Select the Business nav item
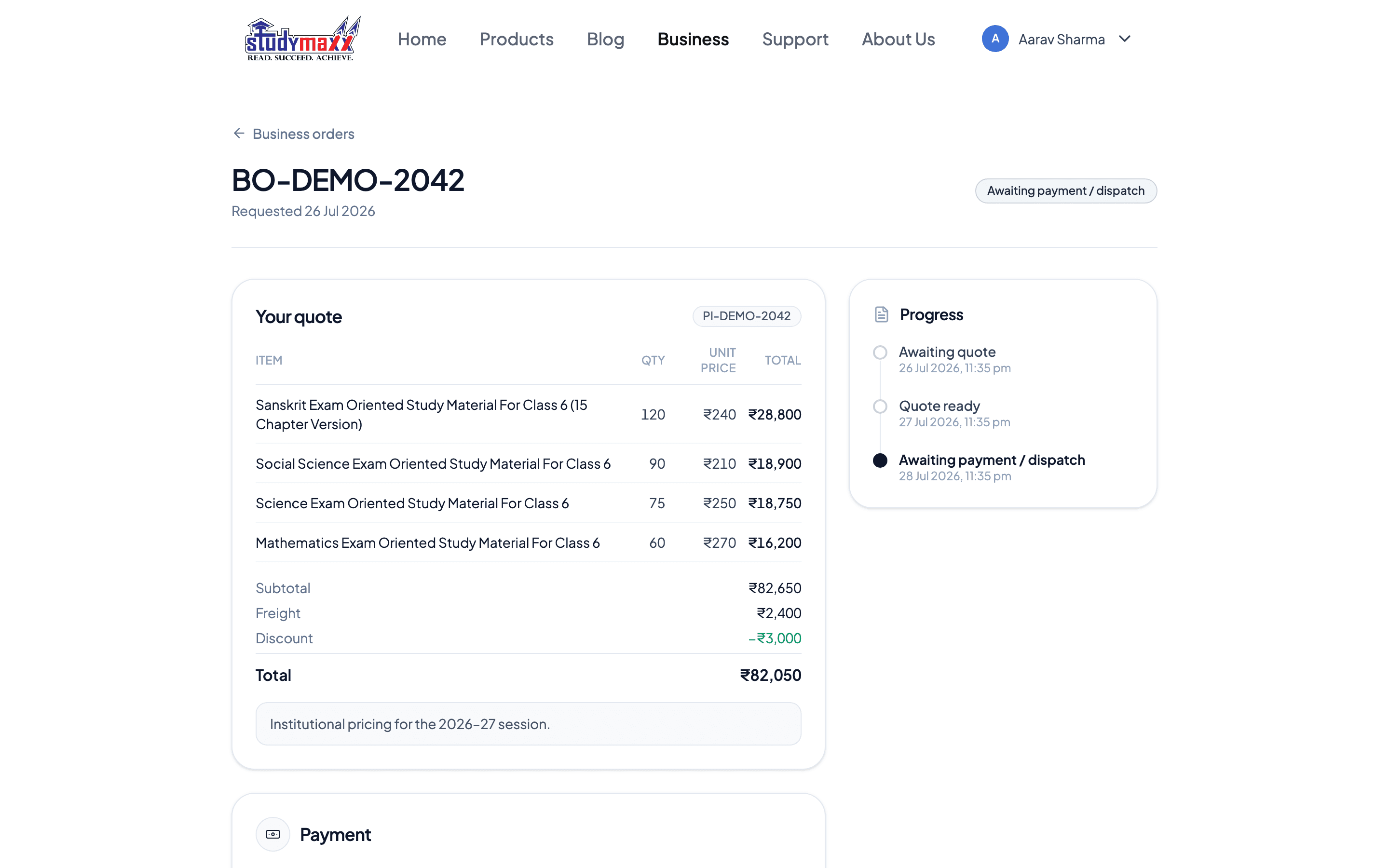Viewport: 1389px width, 868px height. coord(693,39)
